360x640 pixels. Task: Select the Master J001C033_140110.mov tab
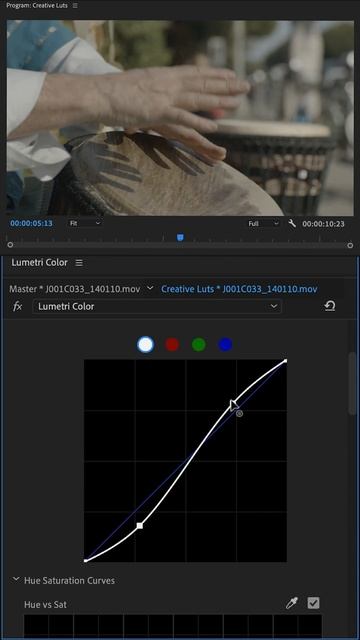pos(75,289)
